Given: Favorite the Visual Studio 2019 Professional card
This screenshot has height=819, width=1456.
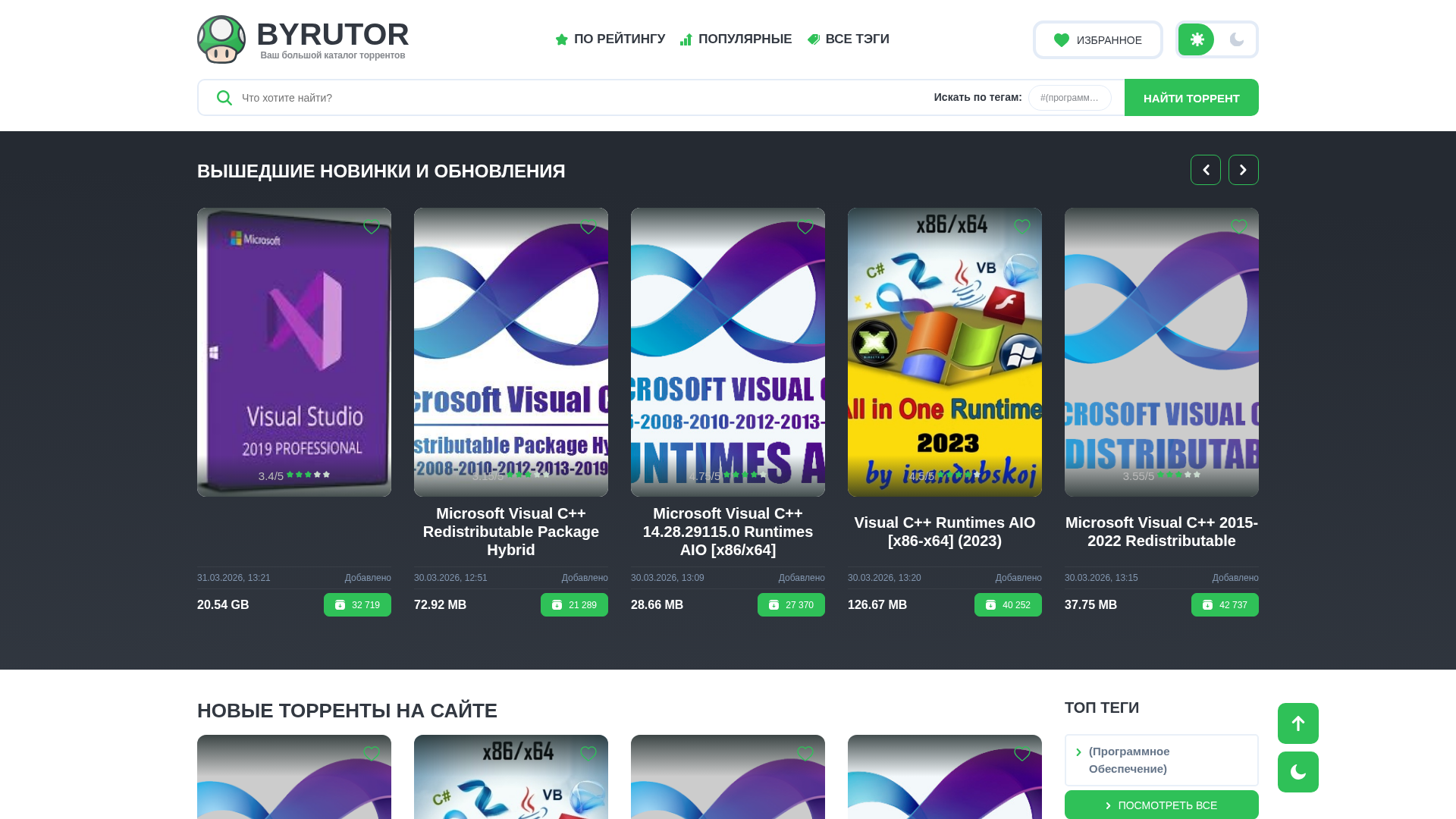Looking at the screenshot, I should [372, 227].
